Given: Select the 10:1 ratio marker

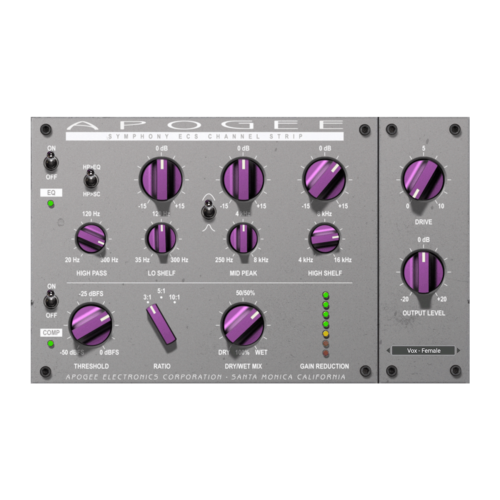Looking at the screenshot, I should [174, 297].
